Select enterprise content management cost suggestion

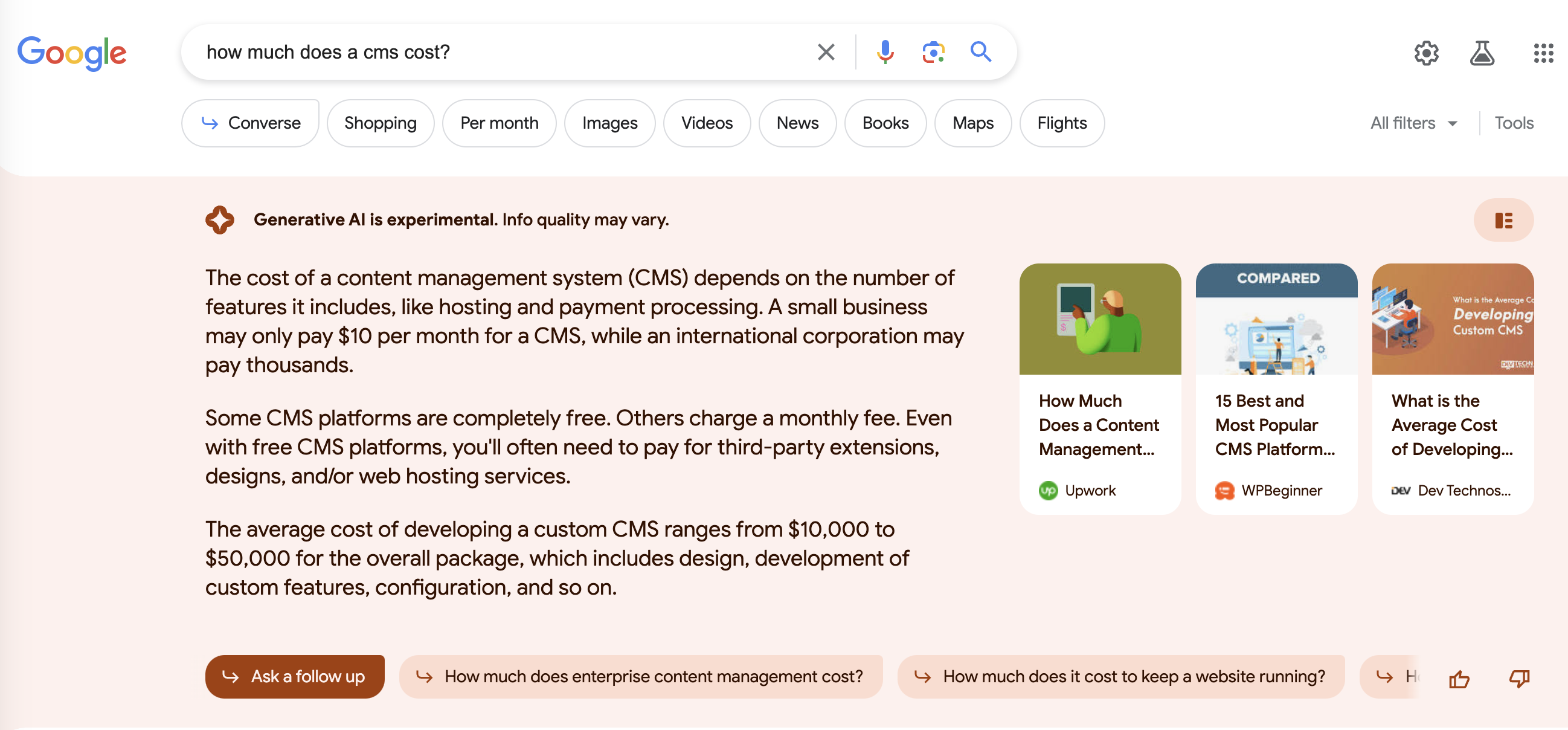pyautogui.click(x=640, y=677)
